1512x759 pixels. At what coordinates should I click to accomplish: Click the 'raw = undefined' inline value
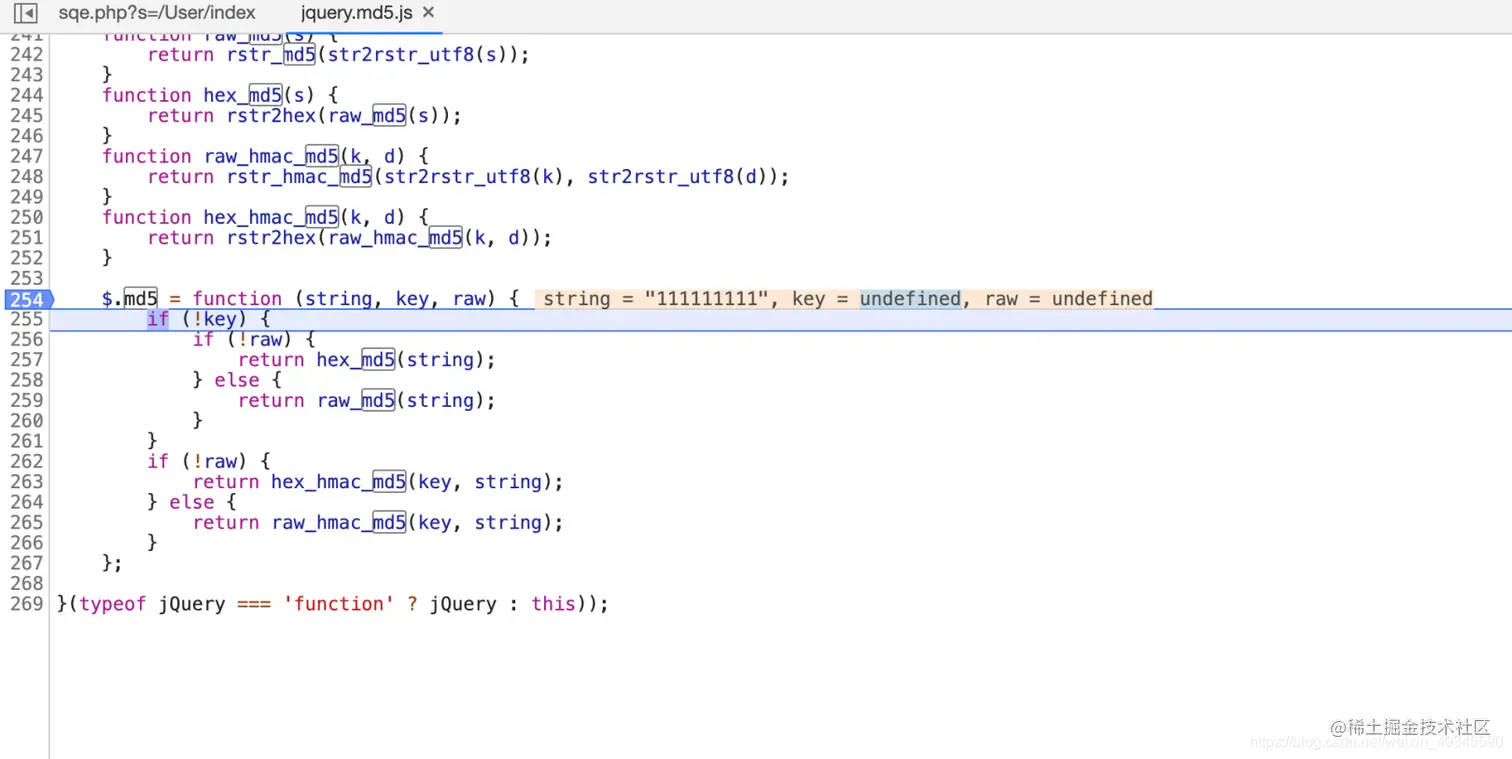1068,299
